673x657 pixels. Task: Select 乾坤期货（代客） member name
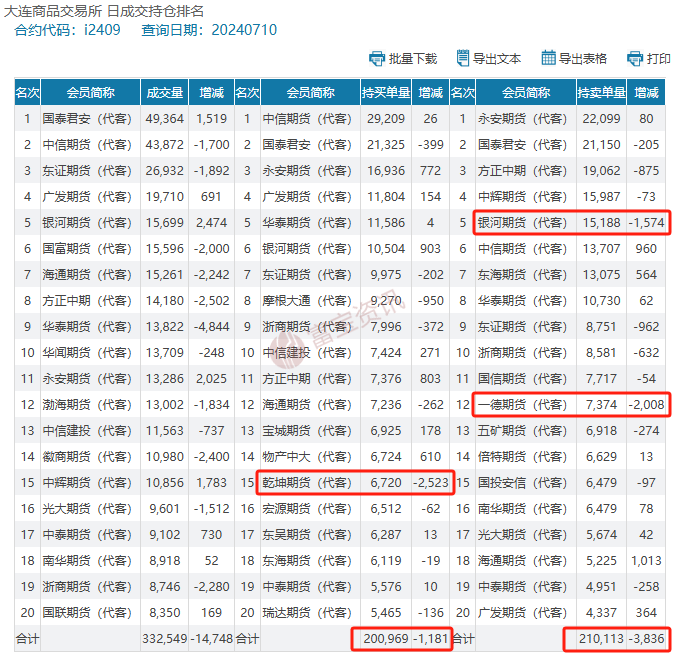tap(307, 483)
